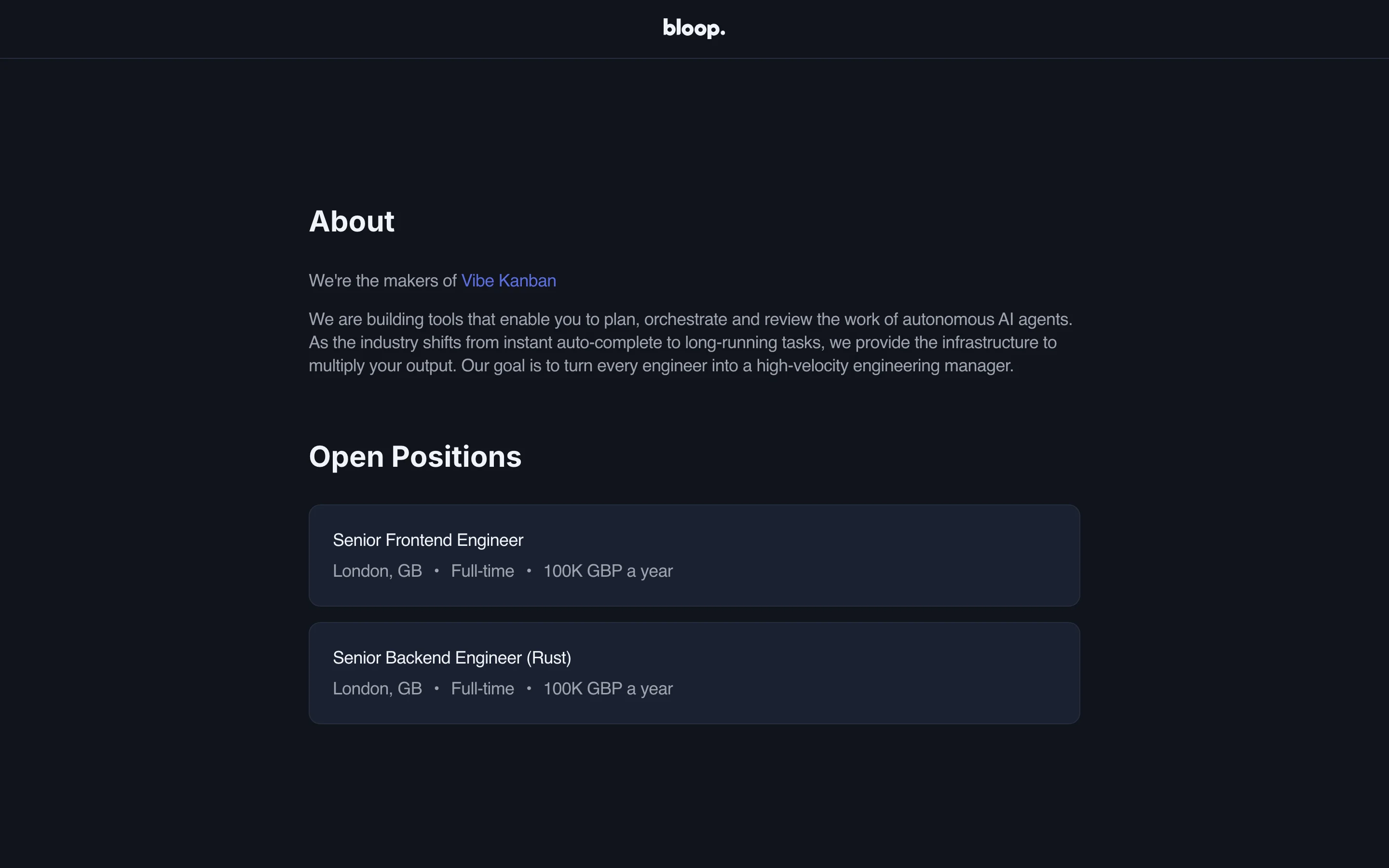Click Full-time on the Backend Engineer card

coord(482,689)
